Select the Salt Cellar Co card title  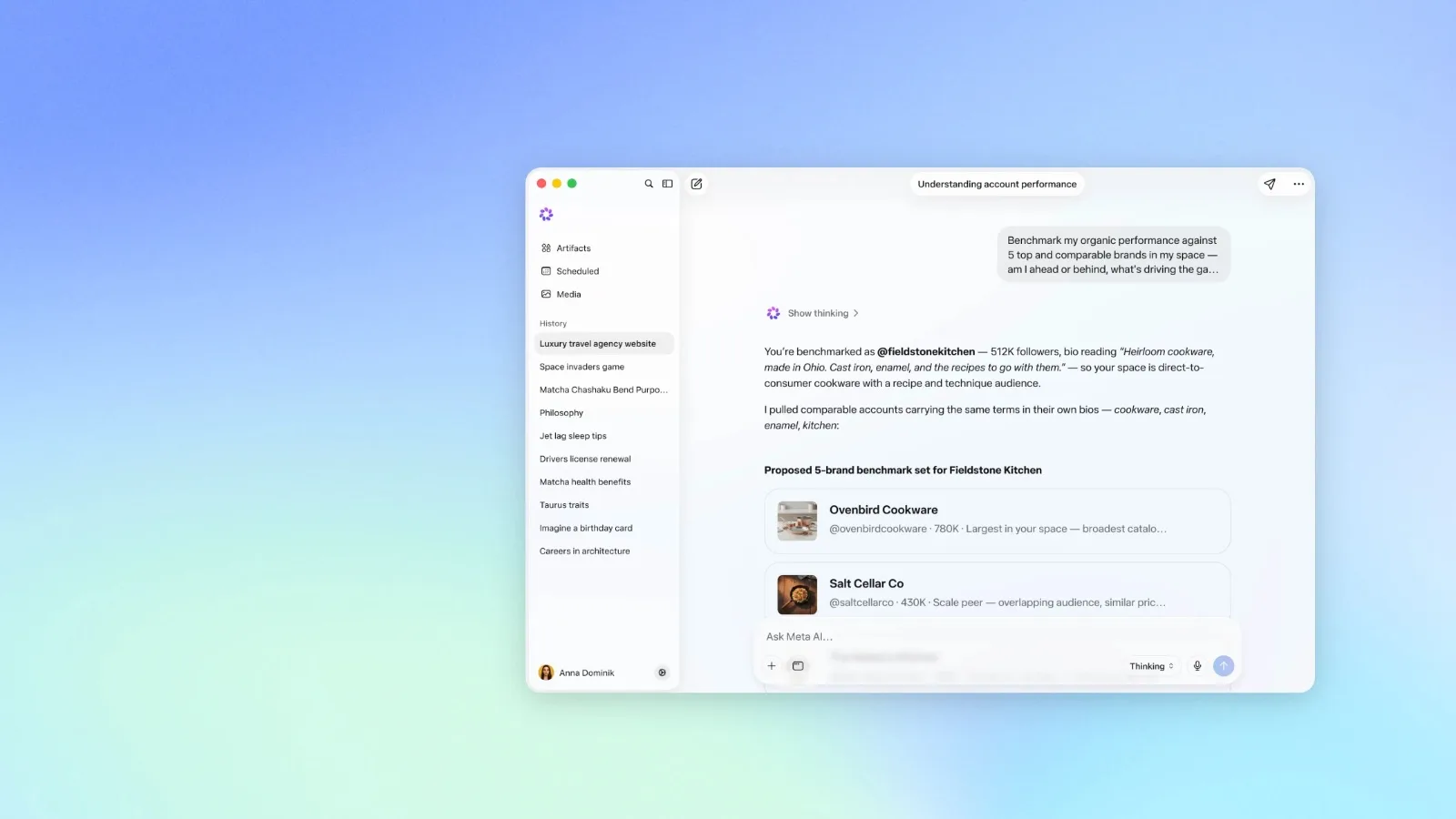[x=866, y=583]
